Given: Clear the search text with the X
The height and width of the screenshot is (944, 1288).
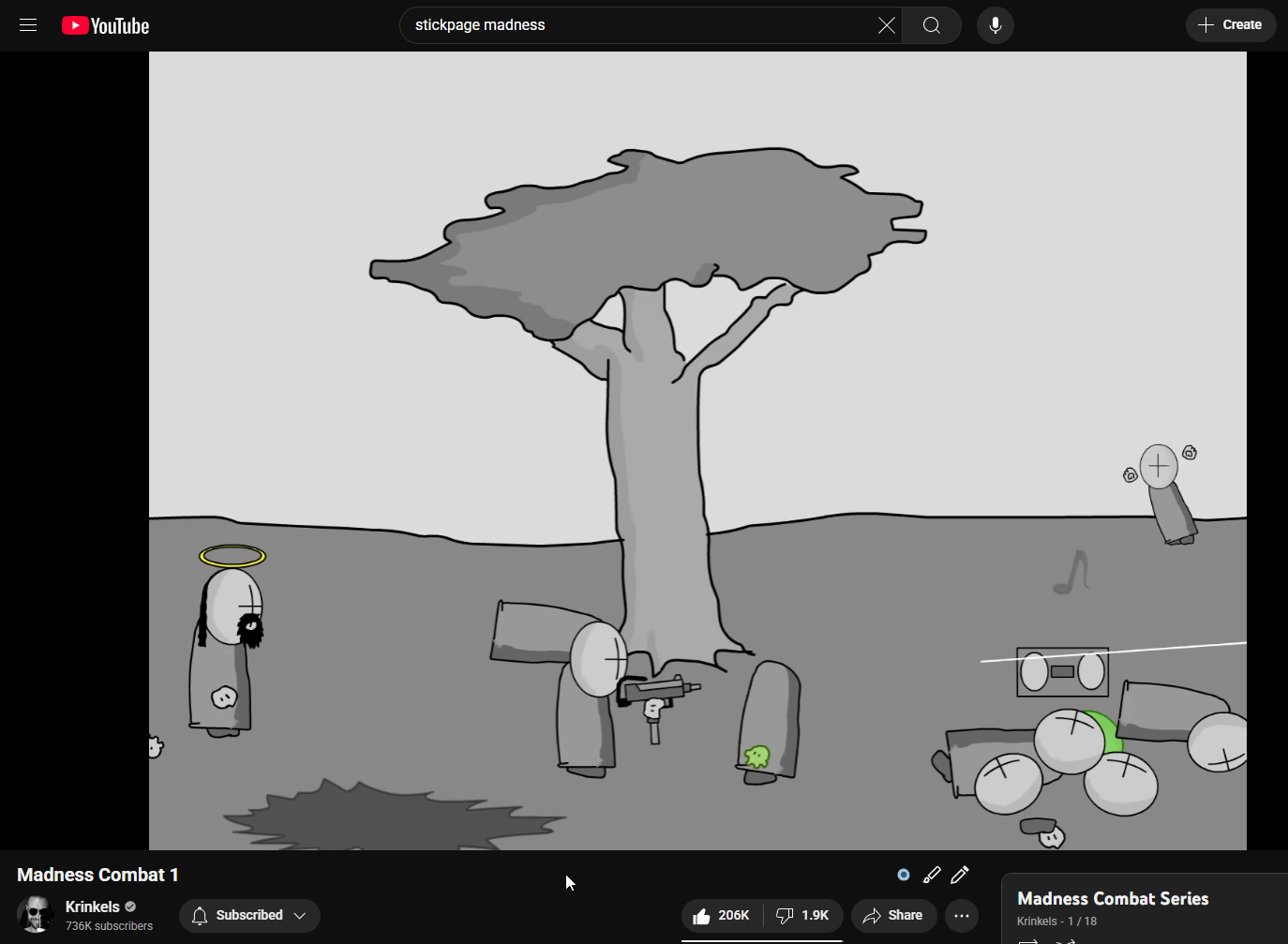Looking at the screenshot, I should [886, 25].
